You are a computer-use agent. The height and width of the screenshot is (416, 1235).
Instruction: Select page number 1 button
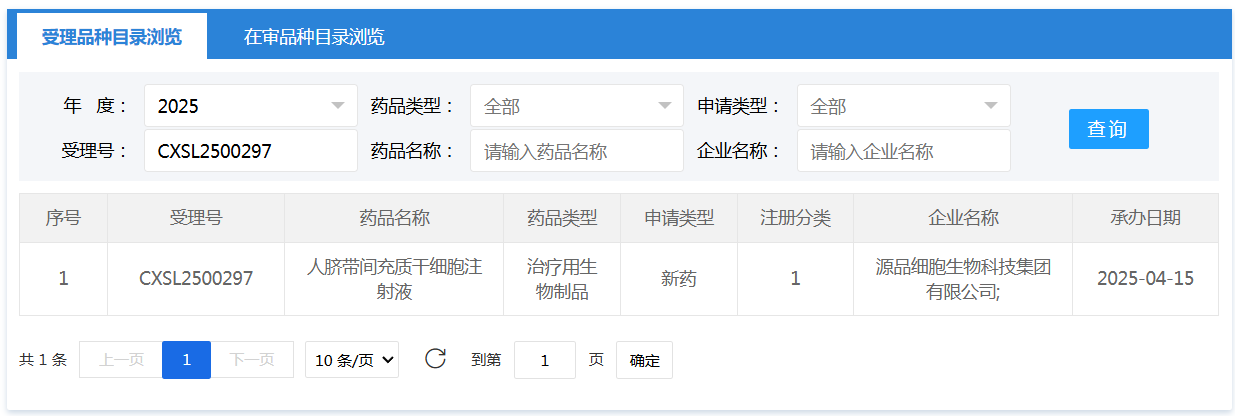pos(187,360)
